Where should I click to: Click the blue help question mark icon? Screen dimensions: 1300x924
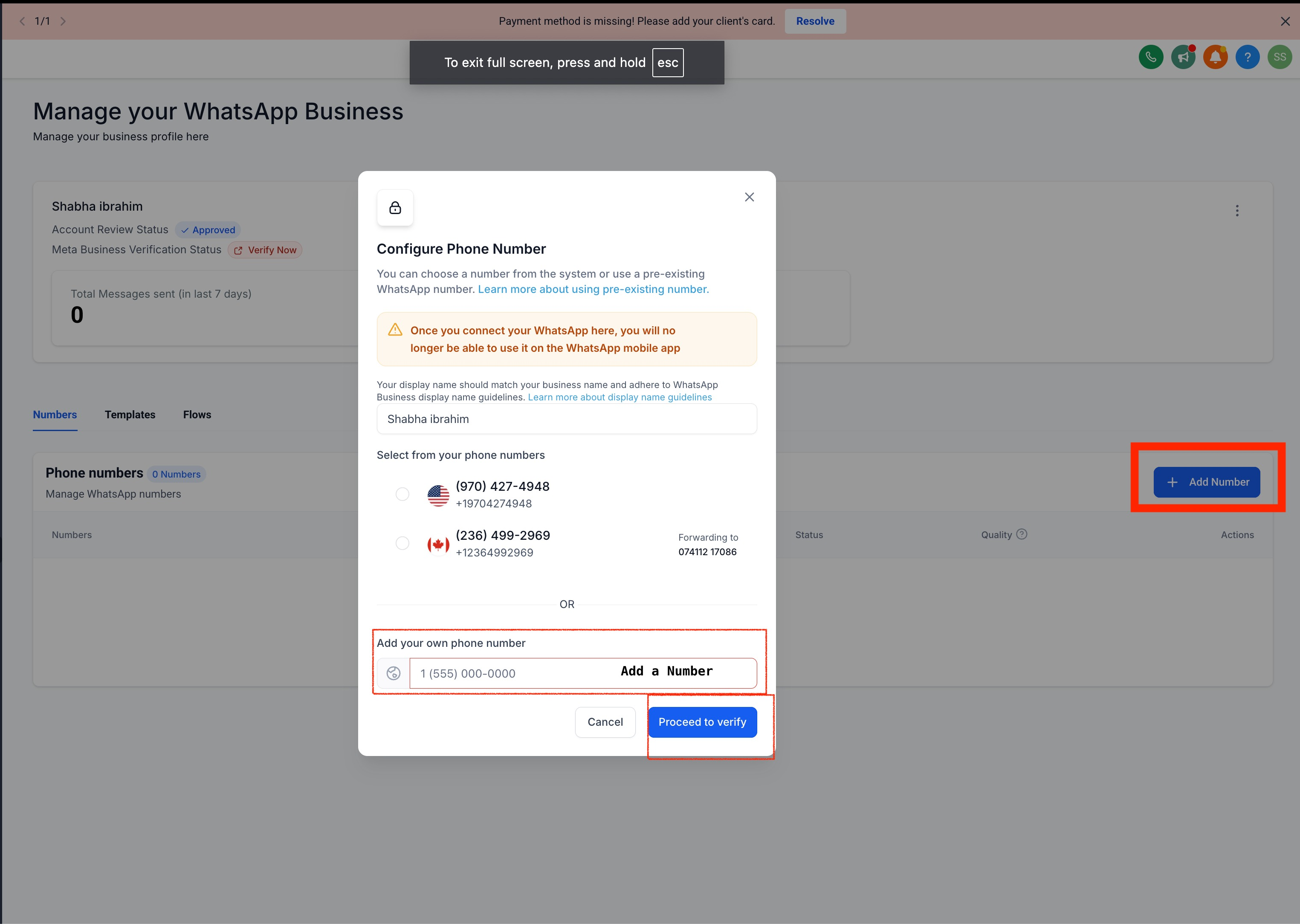pyautogui.click(x=1247, y=57)
